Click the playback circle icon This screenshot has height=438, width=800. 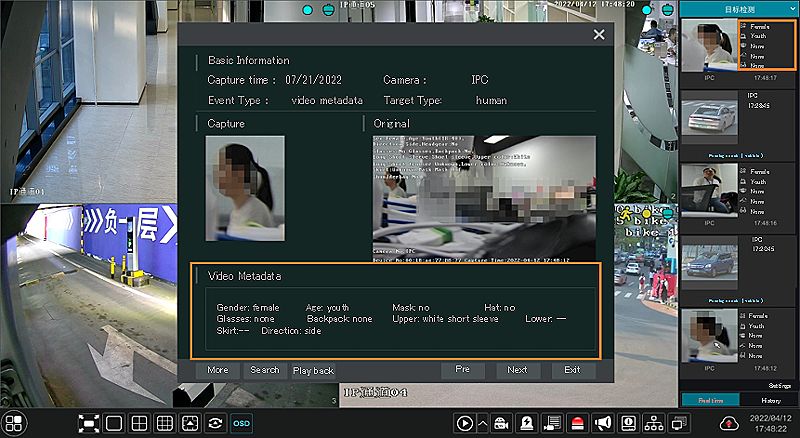pyautogui.click(x=464, y=423)
